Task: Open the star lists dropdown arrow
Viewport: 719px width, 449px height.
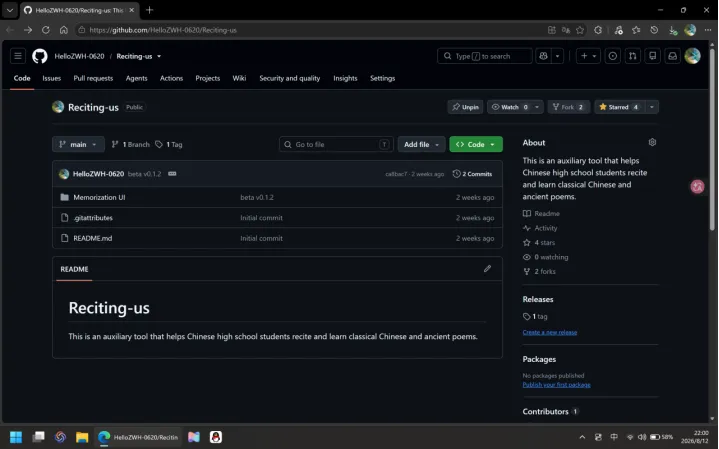Action: 652,107
